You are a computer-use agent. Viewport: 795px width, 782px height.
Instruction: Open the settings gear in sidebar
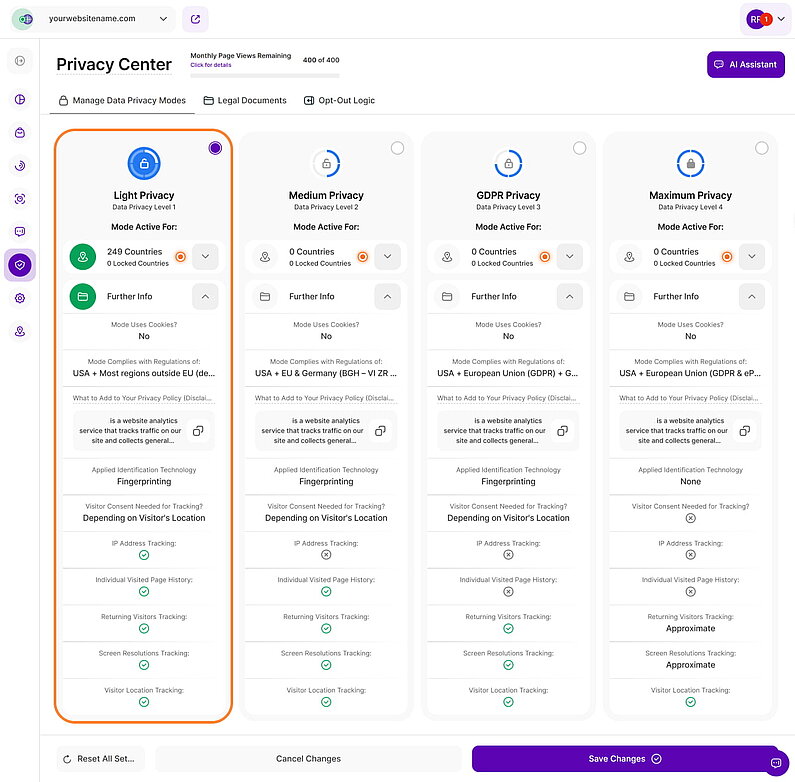click(20, 298)
